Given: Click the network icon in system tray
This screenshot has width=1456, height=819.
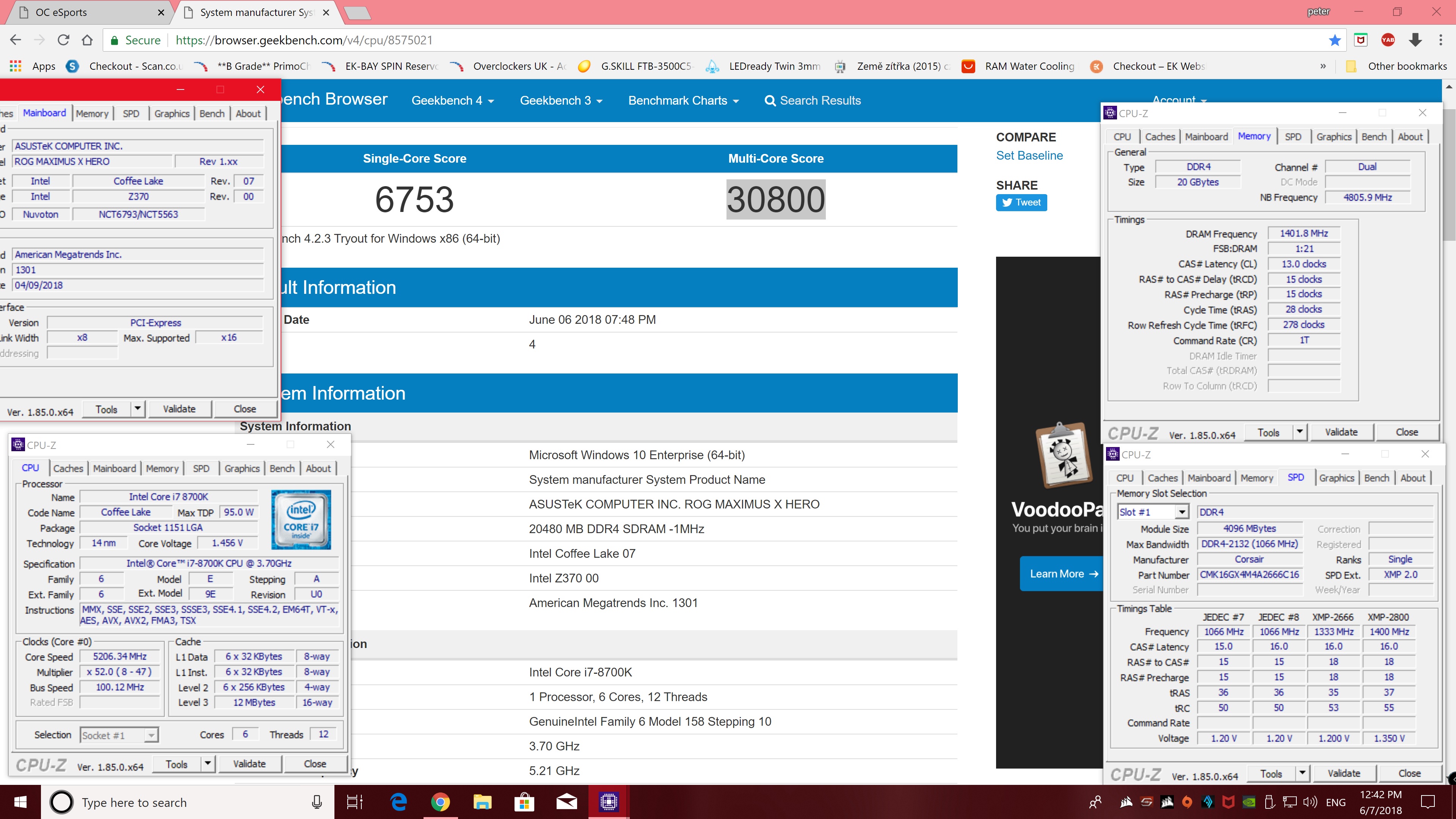Looking at the screenshot, I should coord(1290,802).
